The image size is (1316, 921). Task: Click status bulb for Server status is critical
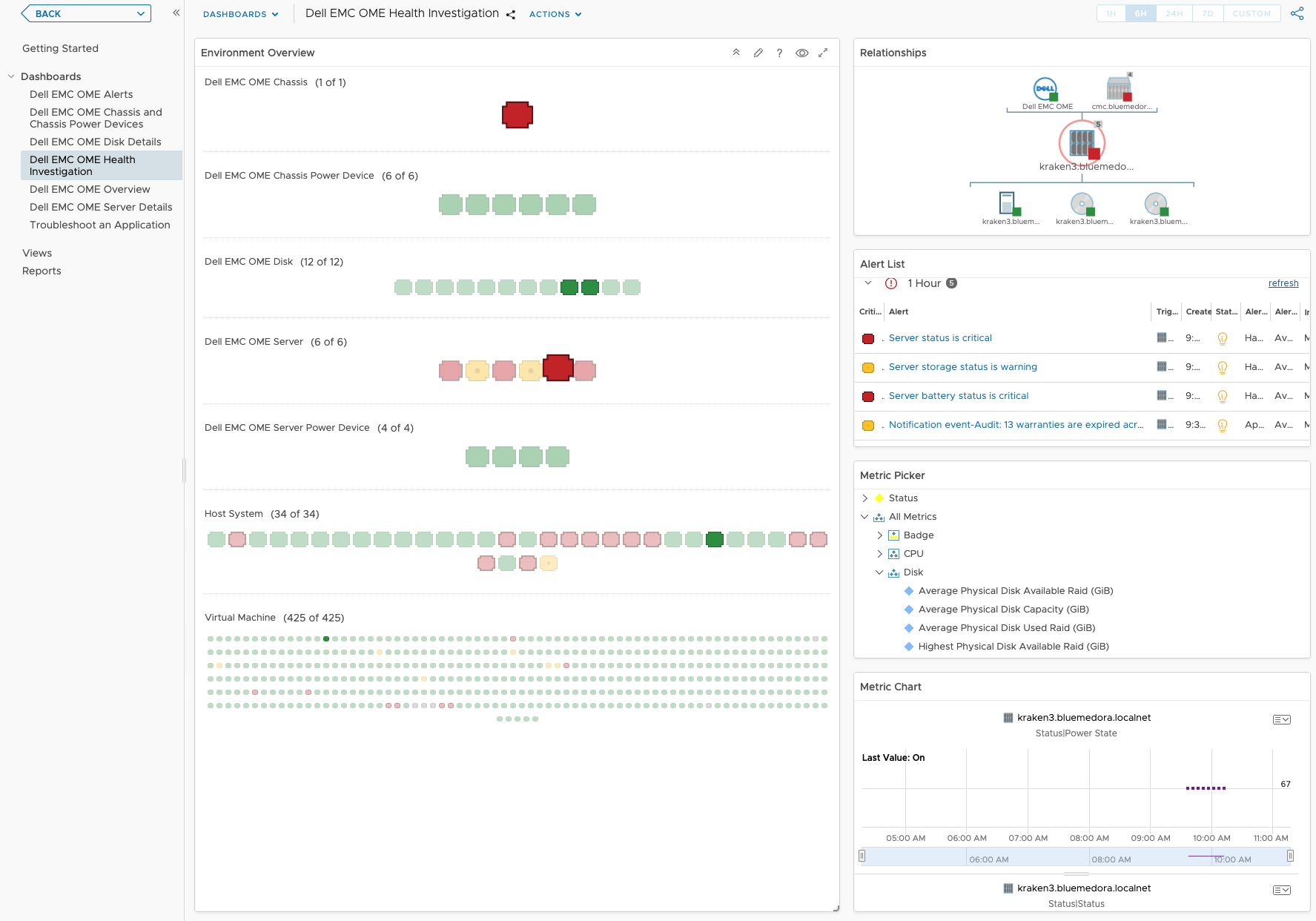1223,338
